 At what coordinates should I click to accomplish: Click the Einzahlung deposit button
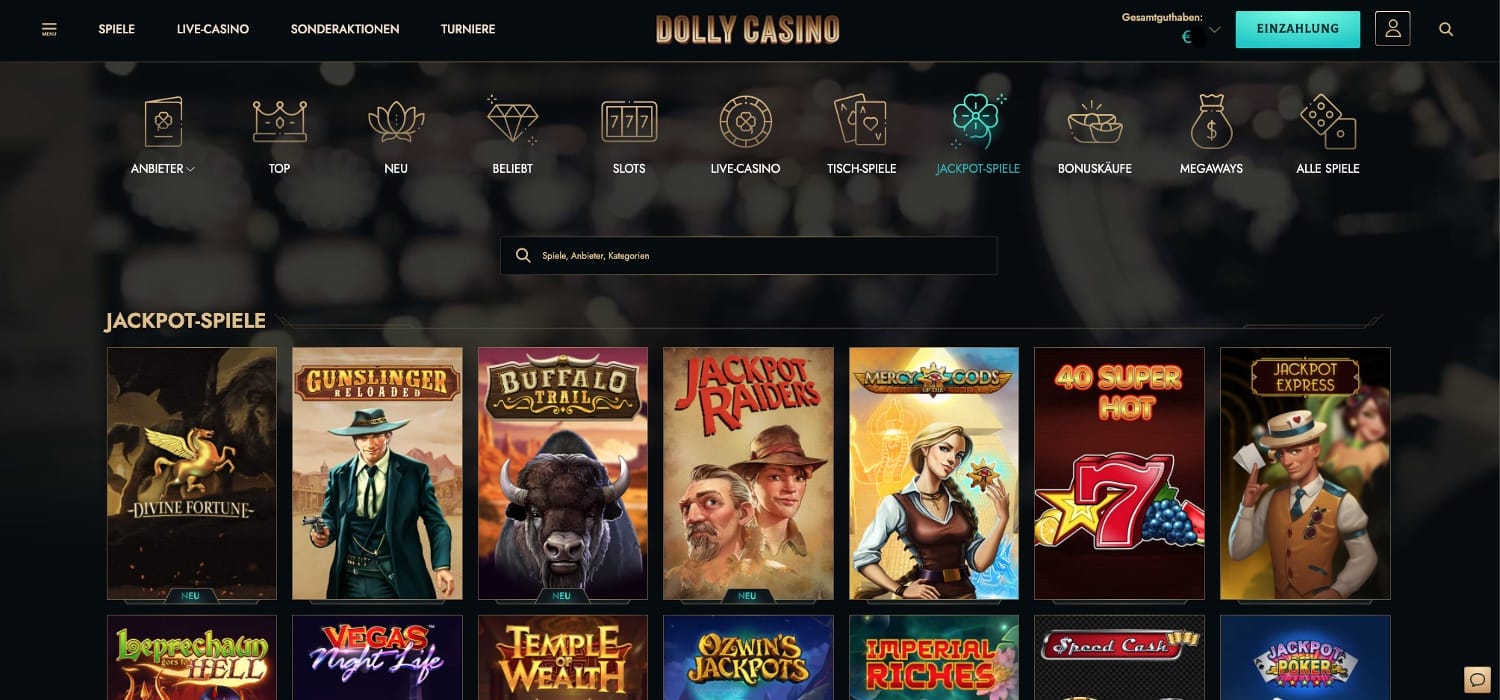[1298, 29]
